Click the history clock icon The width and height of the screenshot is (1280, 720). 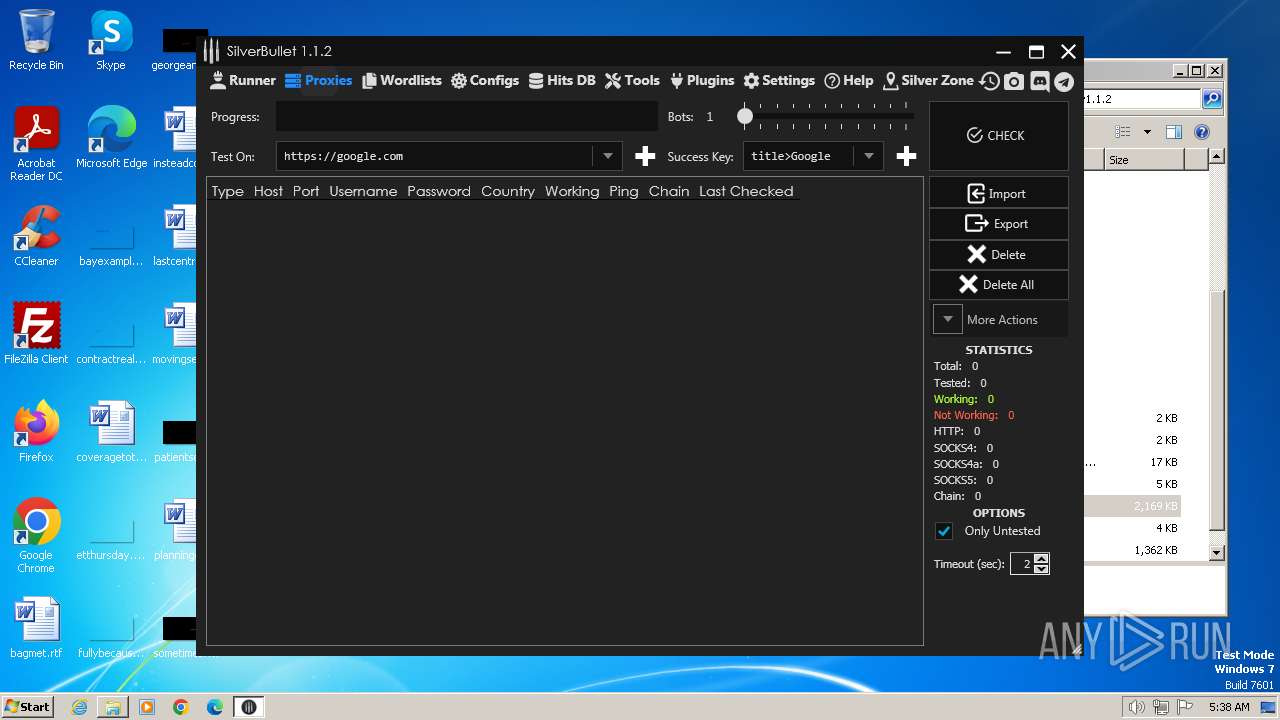click(990, 82)
